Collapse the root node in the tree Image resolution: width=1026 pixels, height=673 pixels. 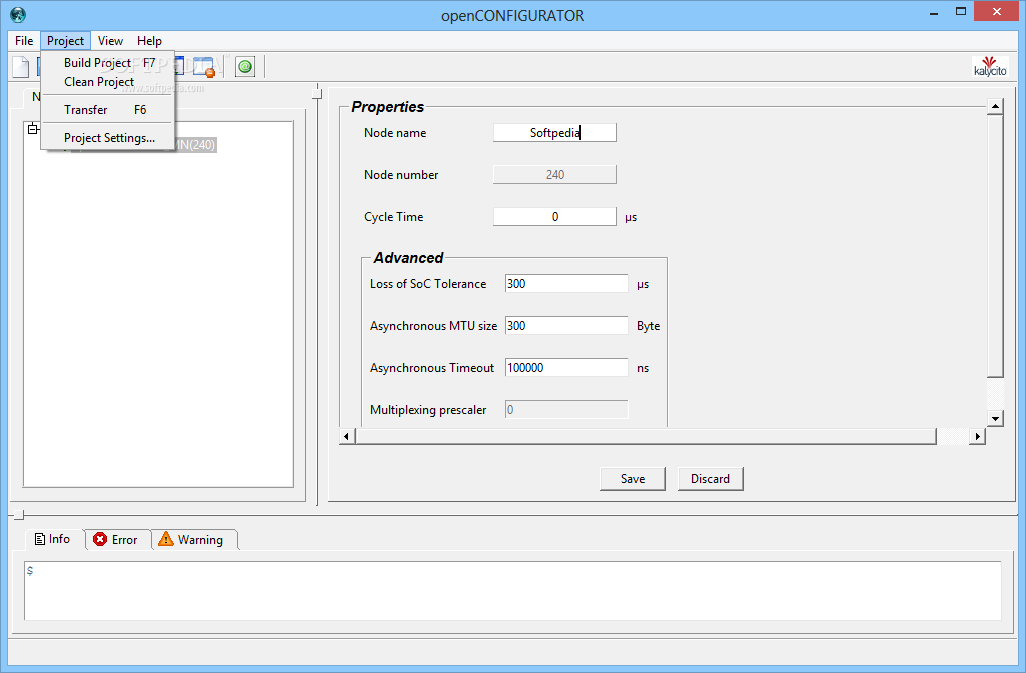tap(33, 129)
